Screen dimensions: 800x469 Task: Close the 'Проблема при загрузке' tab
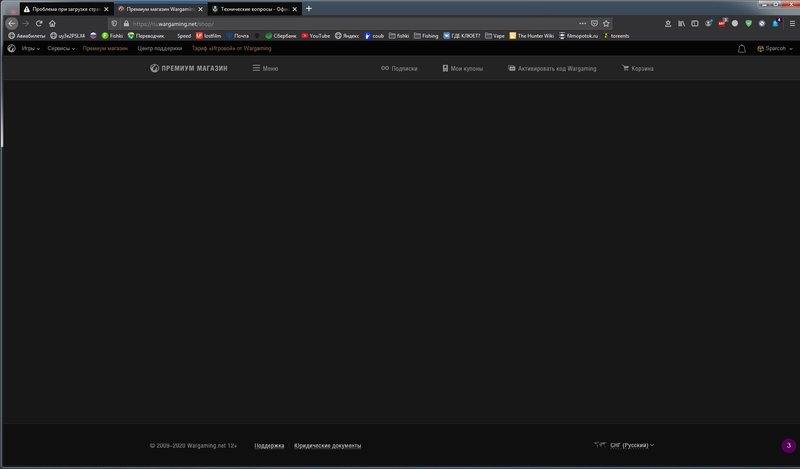106,9
